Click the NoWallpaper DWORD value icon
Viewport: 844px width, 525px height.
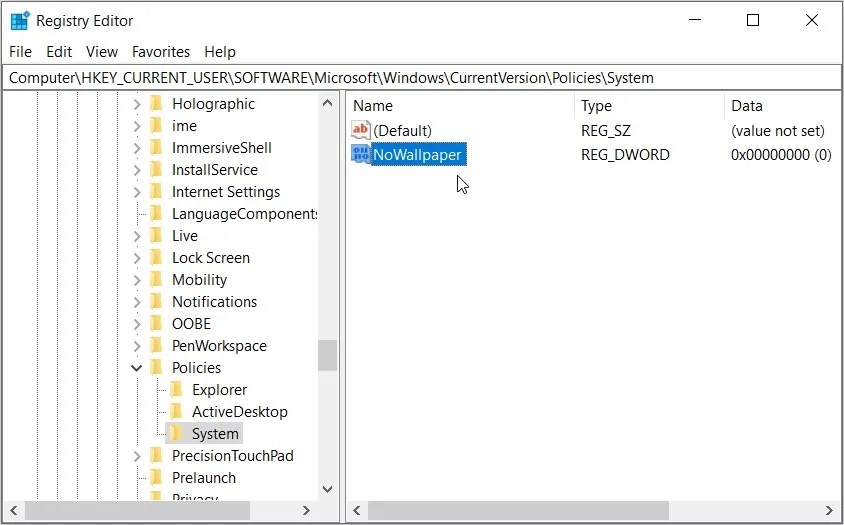pyautogui.click(x=361, y=154)
